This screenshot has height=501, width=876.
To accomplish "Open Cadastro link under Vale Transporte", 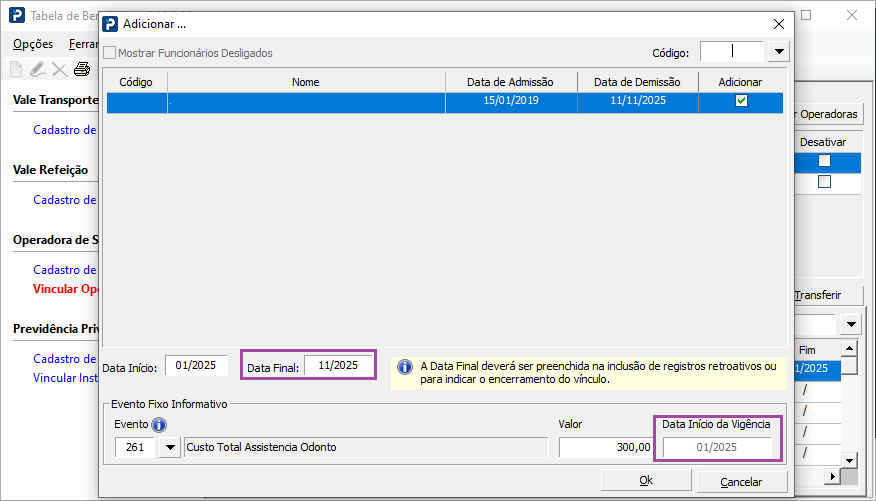I will [65, 130].
